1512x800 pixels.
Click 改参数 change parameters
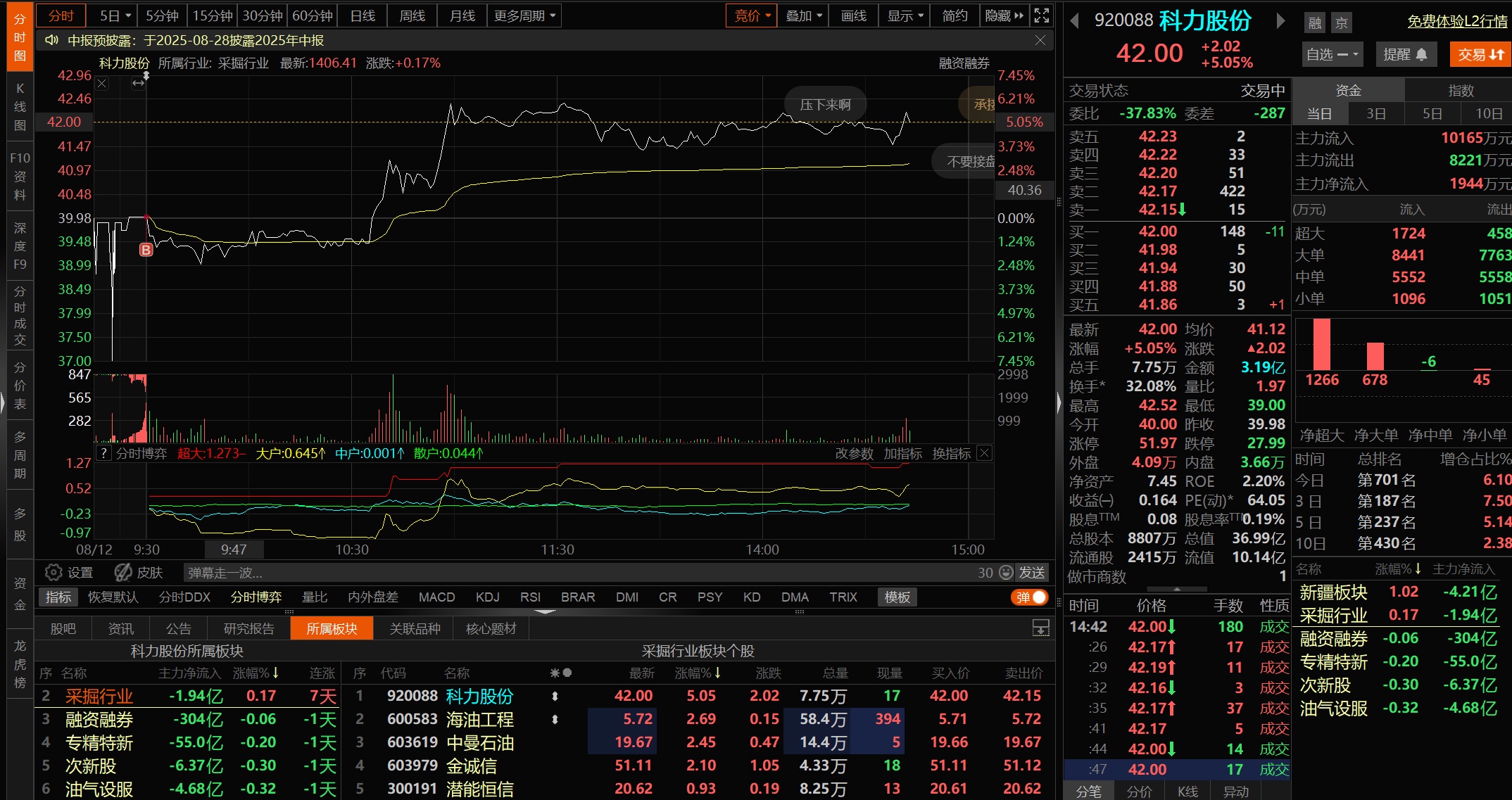(x=854, y=453)
